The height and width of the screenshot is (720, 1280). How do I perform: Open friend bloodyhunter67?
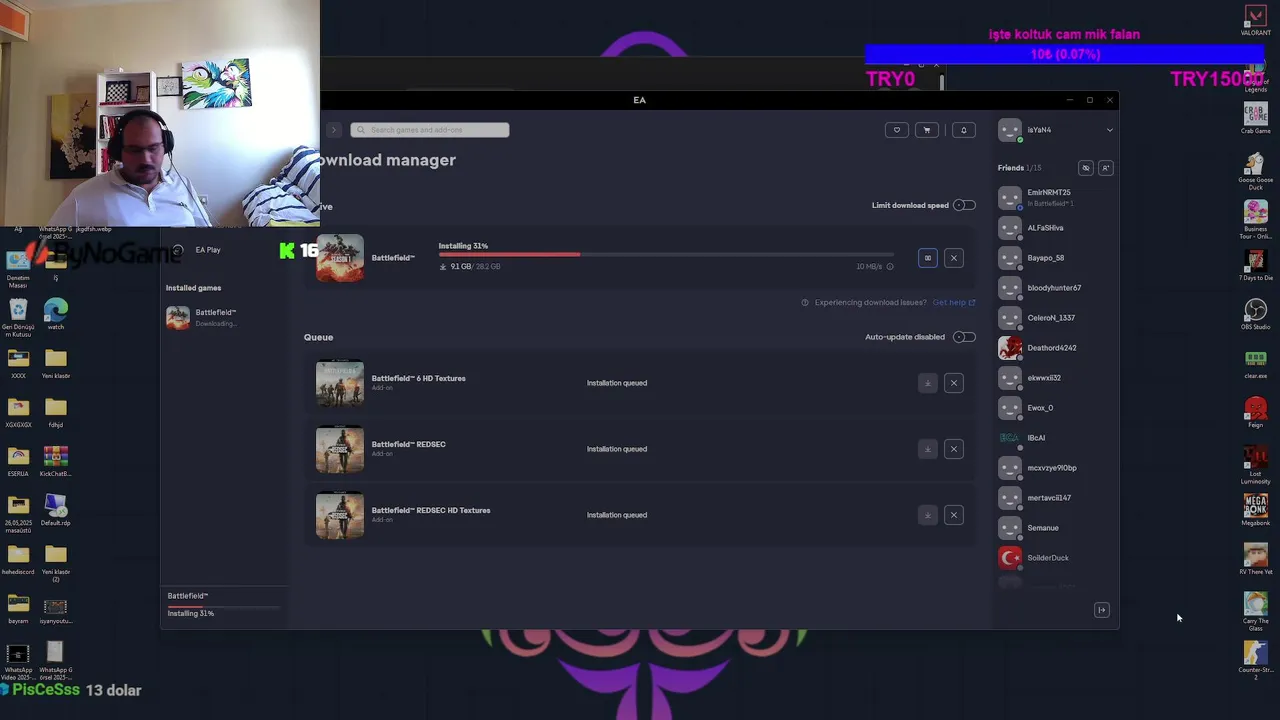point(1055,288)
